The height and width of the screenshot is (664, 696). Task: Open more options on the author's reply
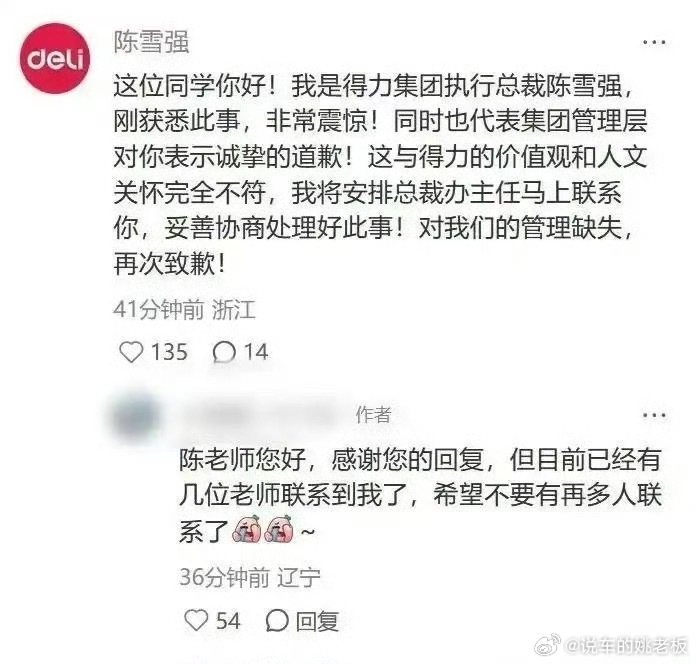click(654, 415)
